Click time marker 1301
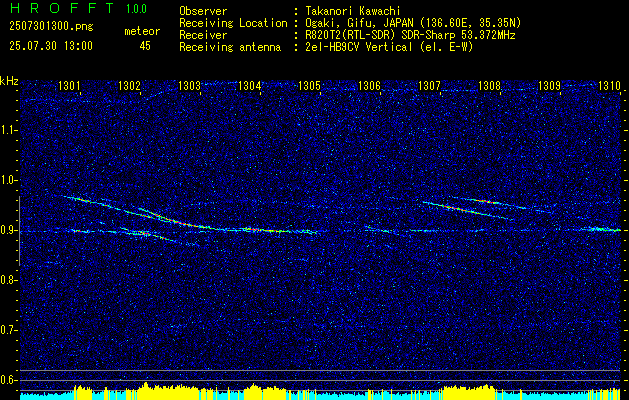Viewport: 629px width, 400px height. (x=69, y=85)
